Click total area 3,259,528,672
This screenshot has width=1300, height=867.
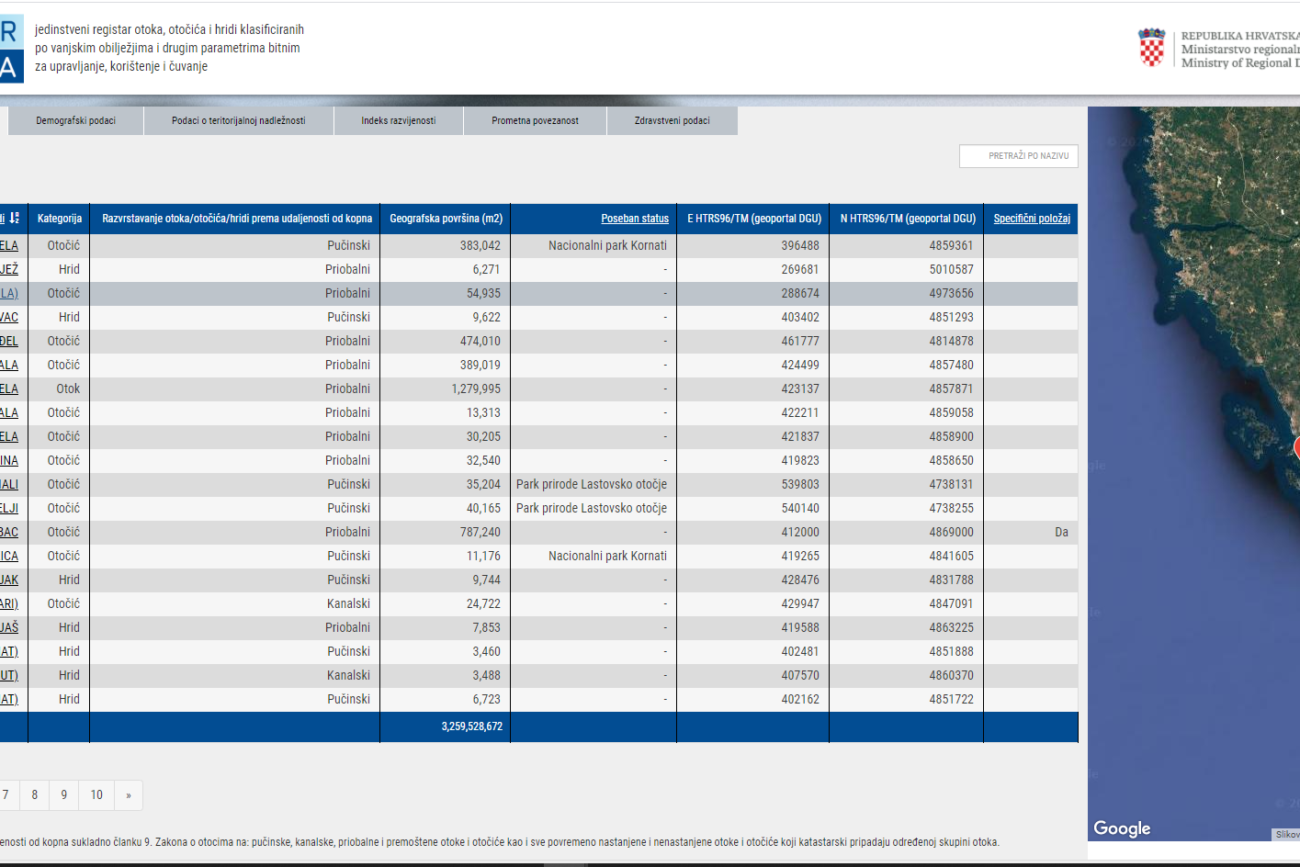tap(471, 727)
